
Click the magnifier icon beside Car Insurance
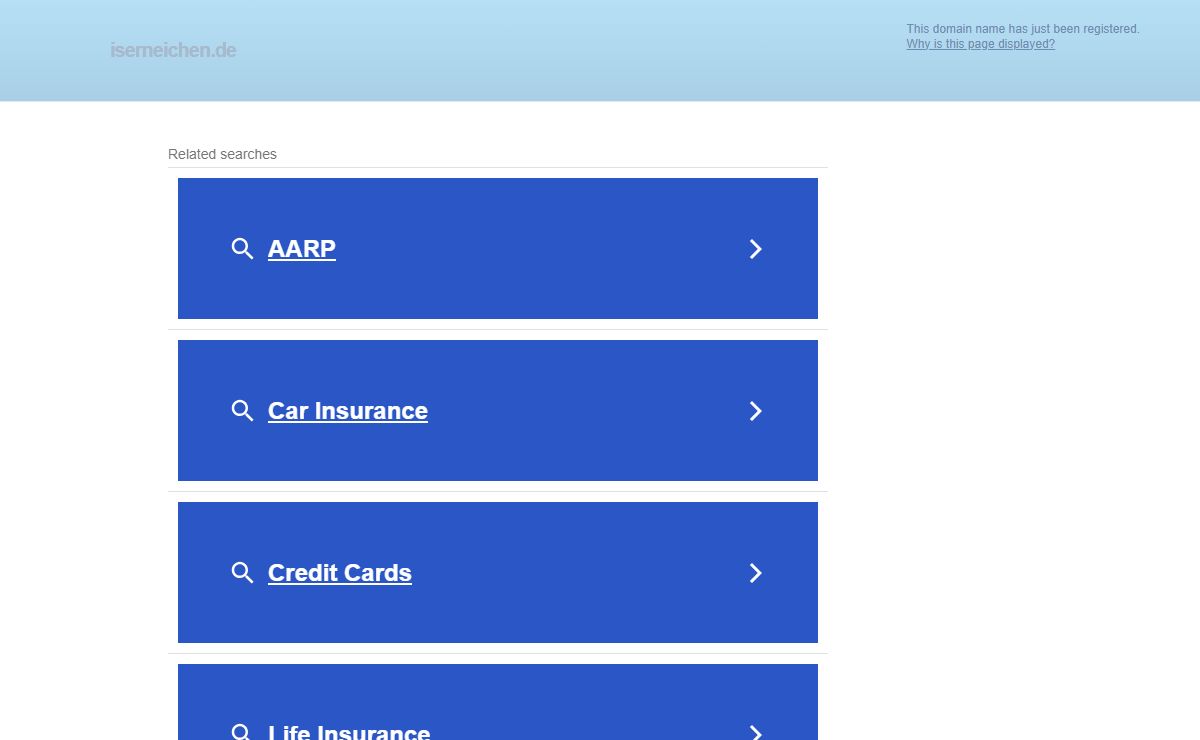pyautogui.click(x=242, y=411)
